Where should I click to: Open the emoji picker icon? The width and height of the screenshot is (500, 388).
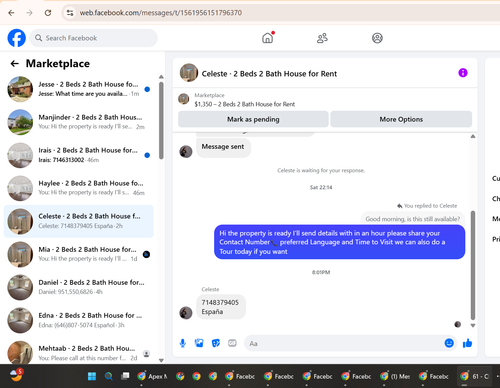click(449, 343)
